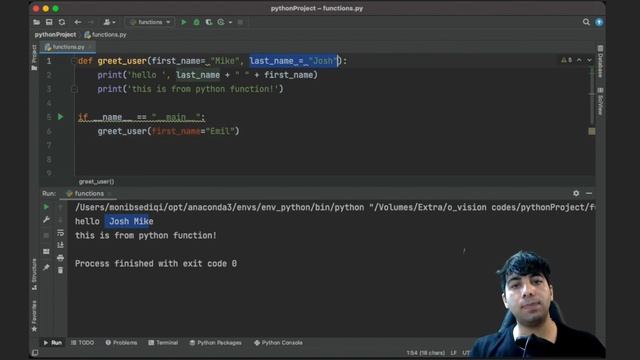Click the greet_user() breadcrumb below editor
Image resolution: width=640 pixels, height=360 pixels.
pyautogui.click(x=96, y=182)
